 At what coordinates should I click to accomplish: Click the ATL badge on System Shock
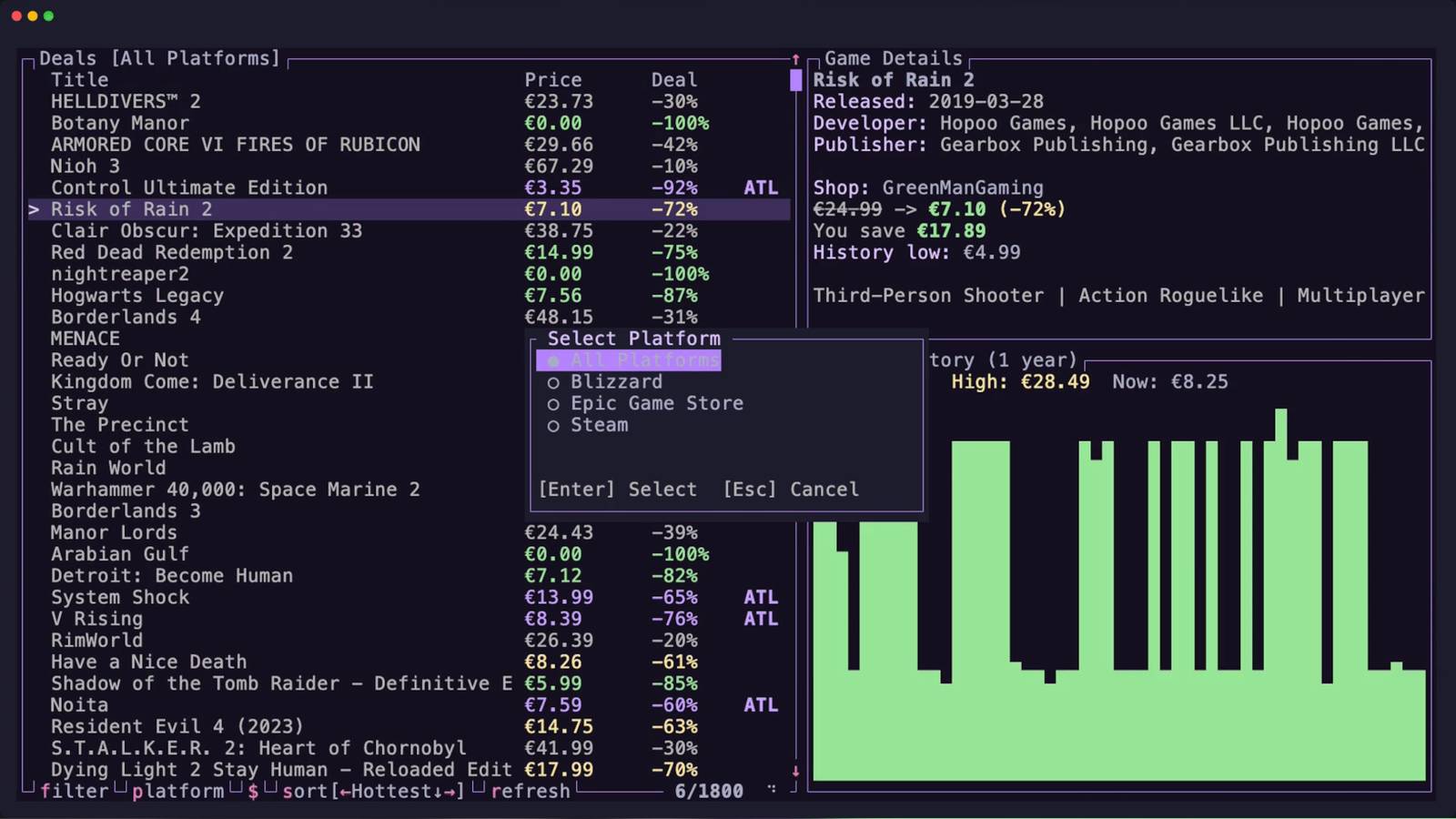pyautogui.click(x=761, y=598)
